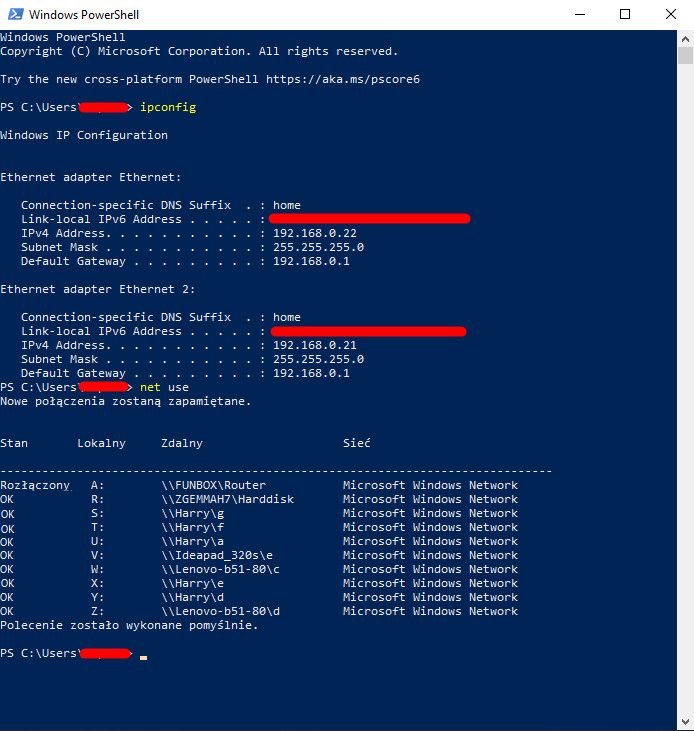Image resolution: width=694 pixels, height=731 pixels.
Task: Maximize the PowerShell window
Action: 625,15
